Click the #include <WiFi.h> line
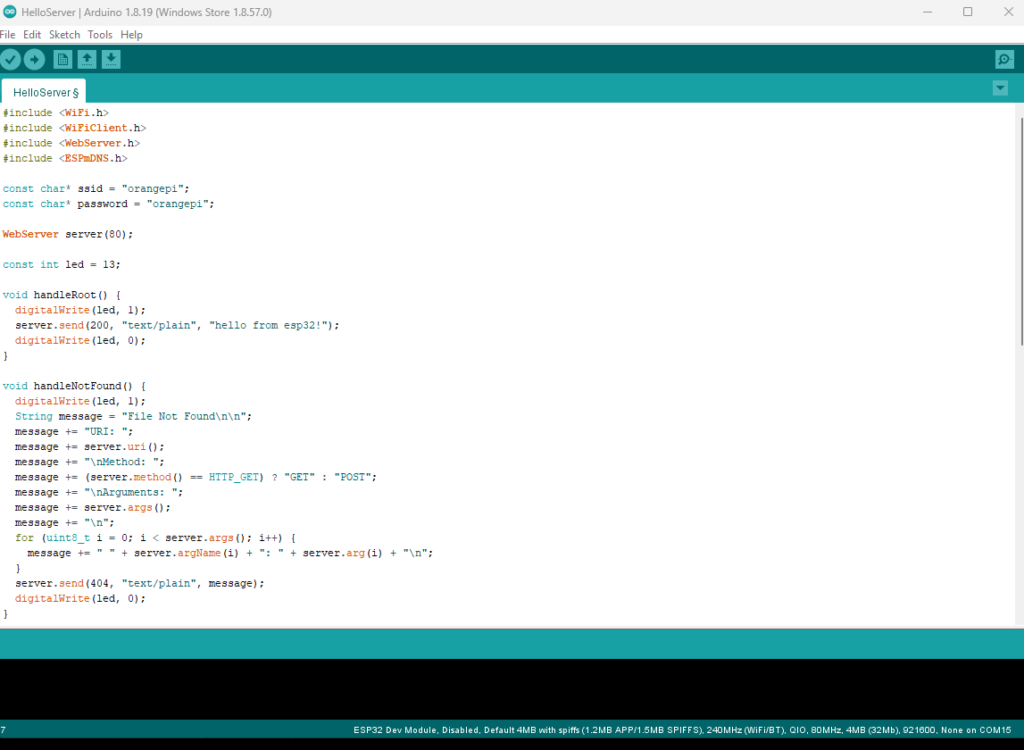Screen dimensions: 1024x750 tap(56, 112)
